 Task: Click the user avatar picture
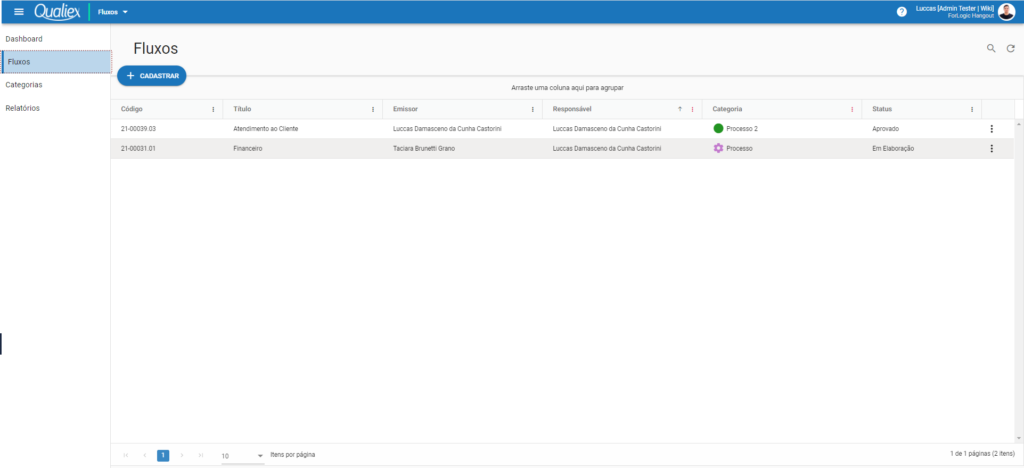point(1006,12)
